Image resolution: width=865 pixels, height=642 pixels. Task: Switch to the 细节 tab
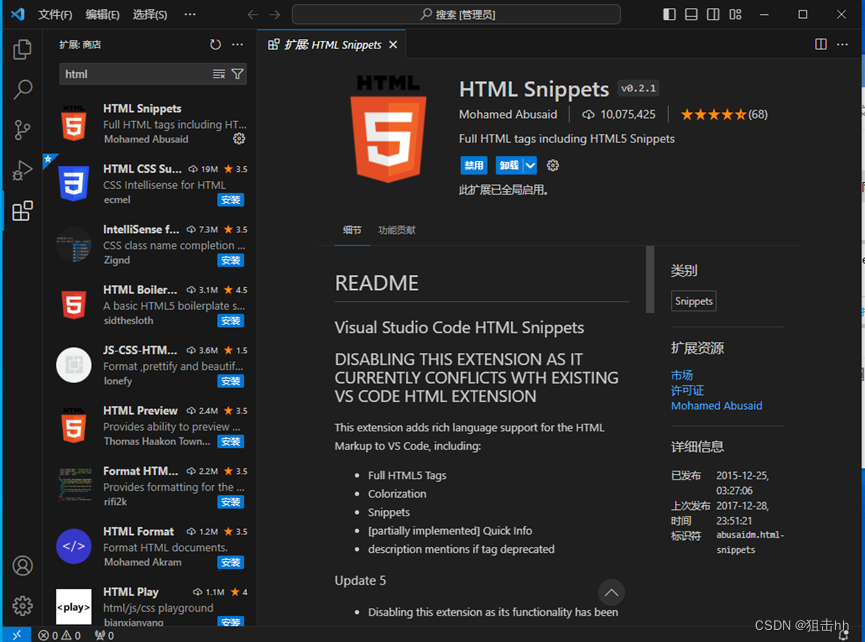[352, 230]
